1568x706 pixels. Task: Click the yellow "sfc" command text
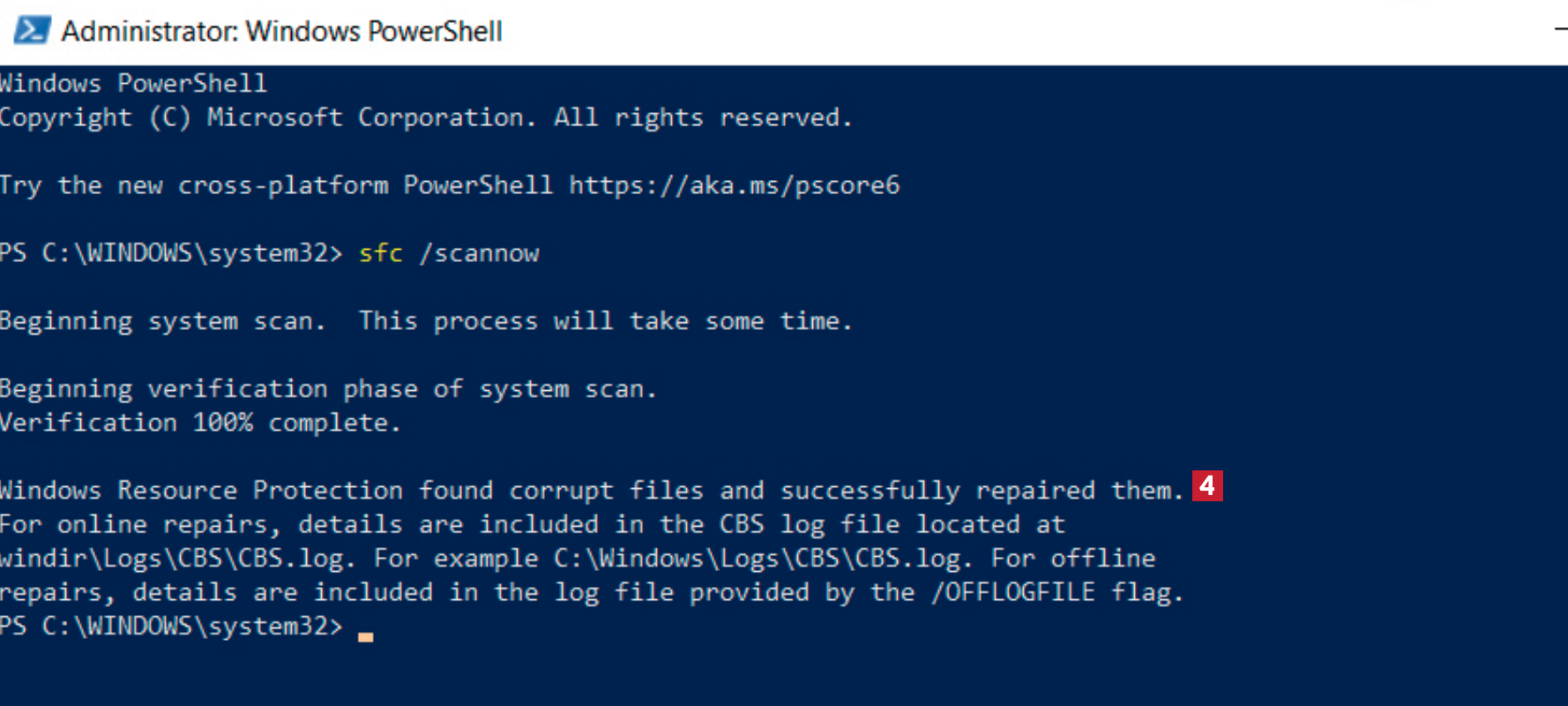pos(381,253)
